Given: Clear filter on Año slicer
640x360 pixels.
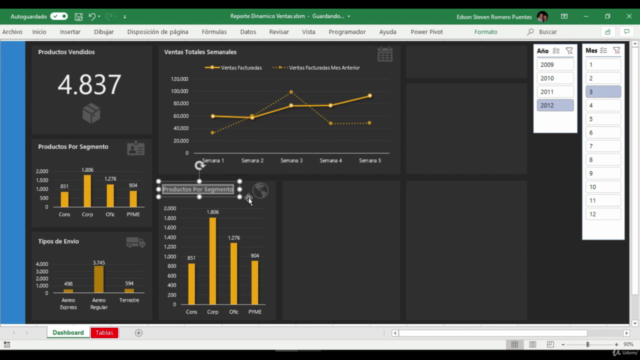Looking at the screenshot, I should point(569,51).
